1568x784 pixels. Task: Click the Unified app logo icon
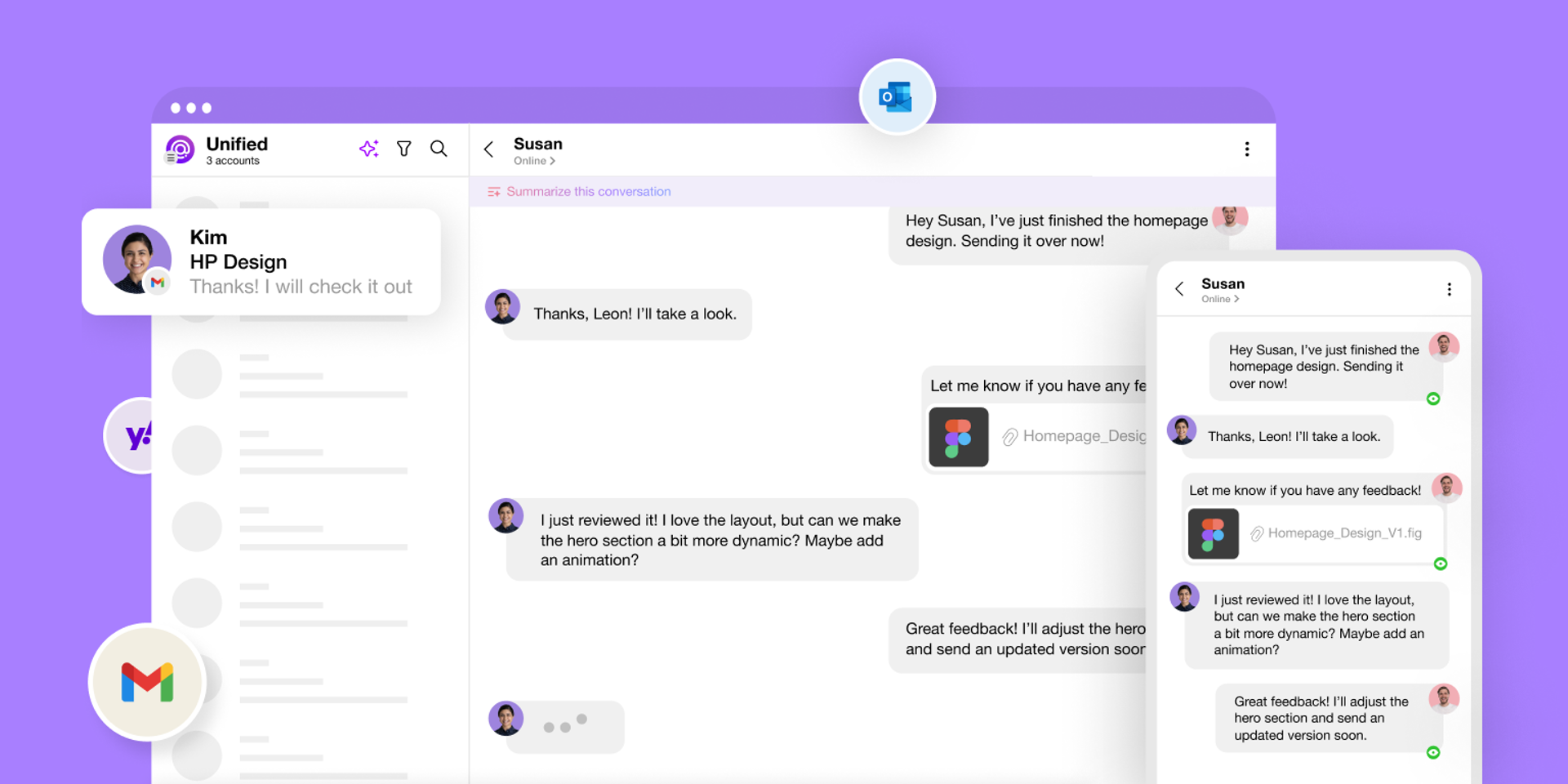pos(180,149)
